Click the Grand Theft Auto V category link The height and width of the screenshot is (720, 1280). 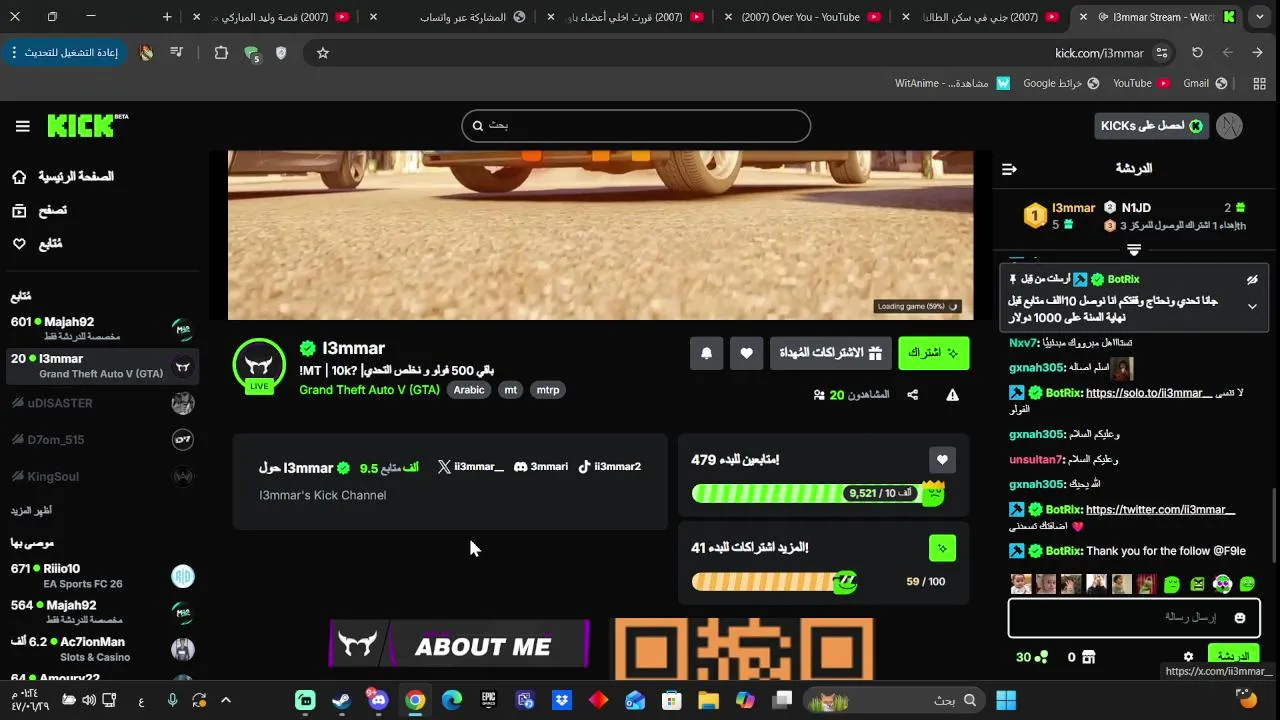369,390
